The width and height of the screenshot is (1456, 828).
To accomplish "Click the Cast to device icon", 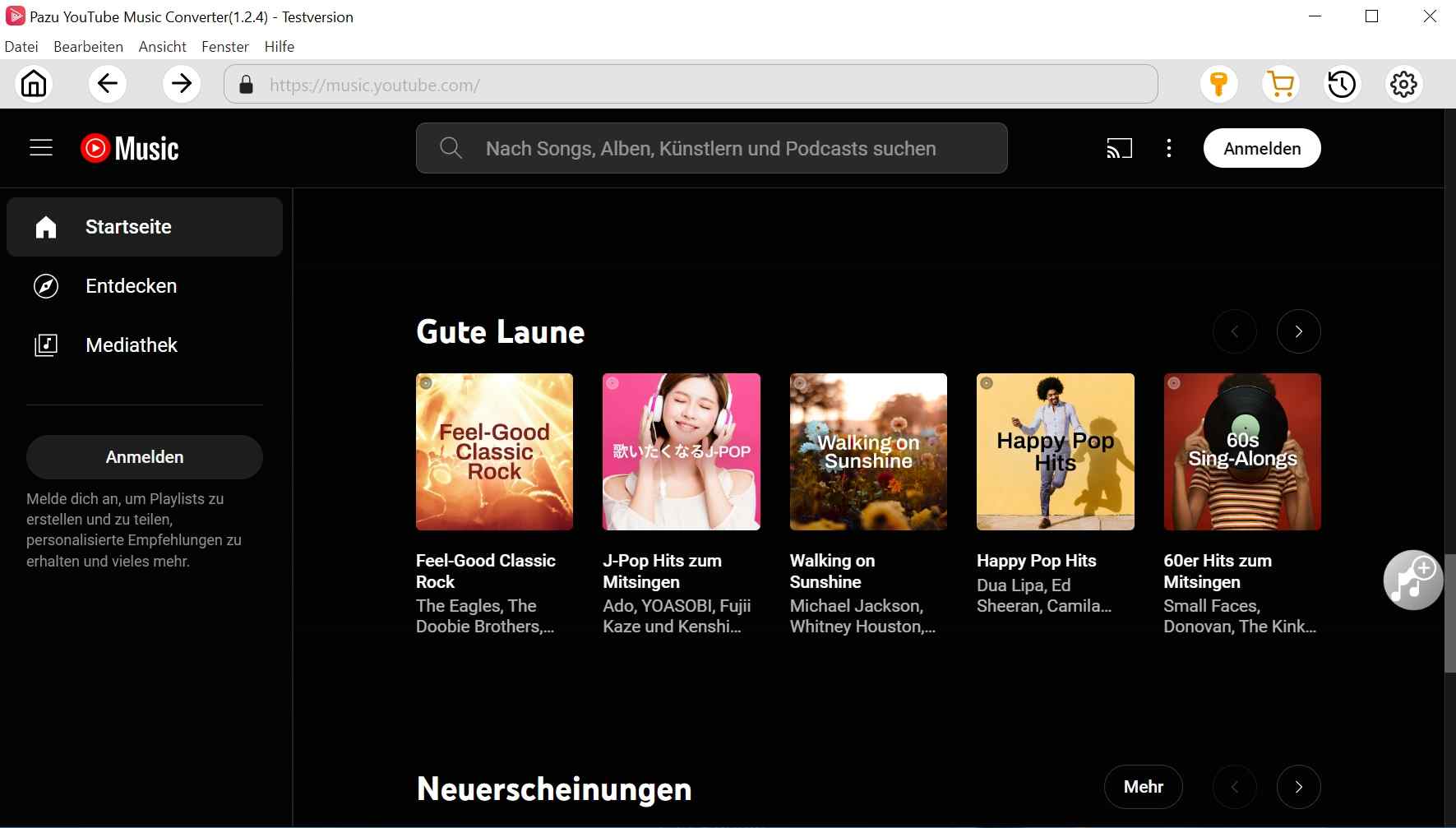I will tap(1119, 148).
